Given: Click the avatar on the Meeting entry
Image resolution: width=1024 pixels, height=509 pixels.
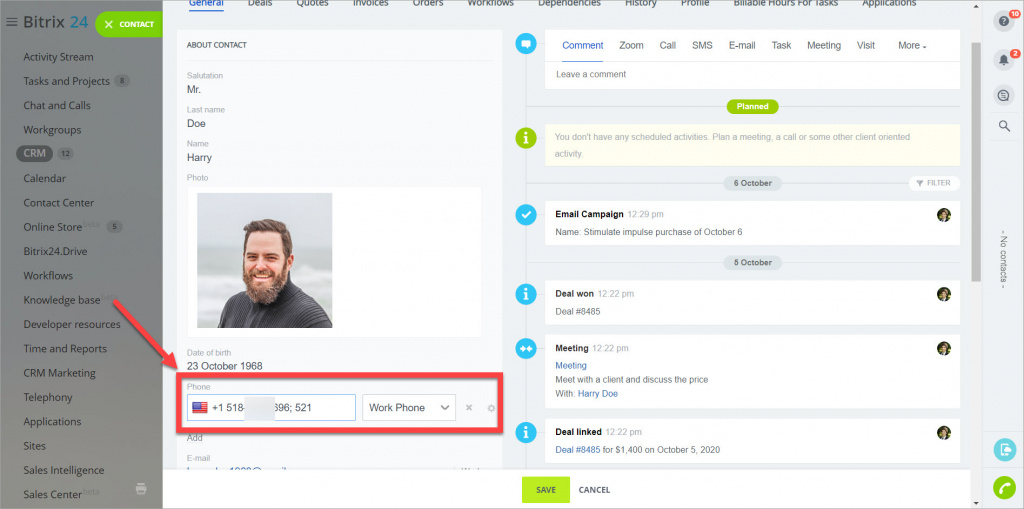Looking at the screenshot, I should (943, 348).
